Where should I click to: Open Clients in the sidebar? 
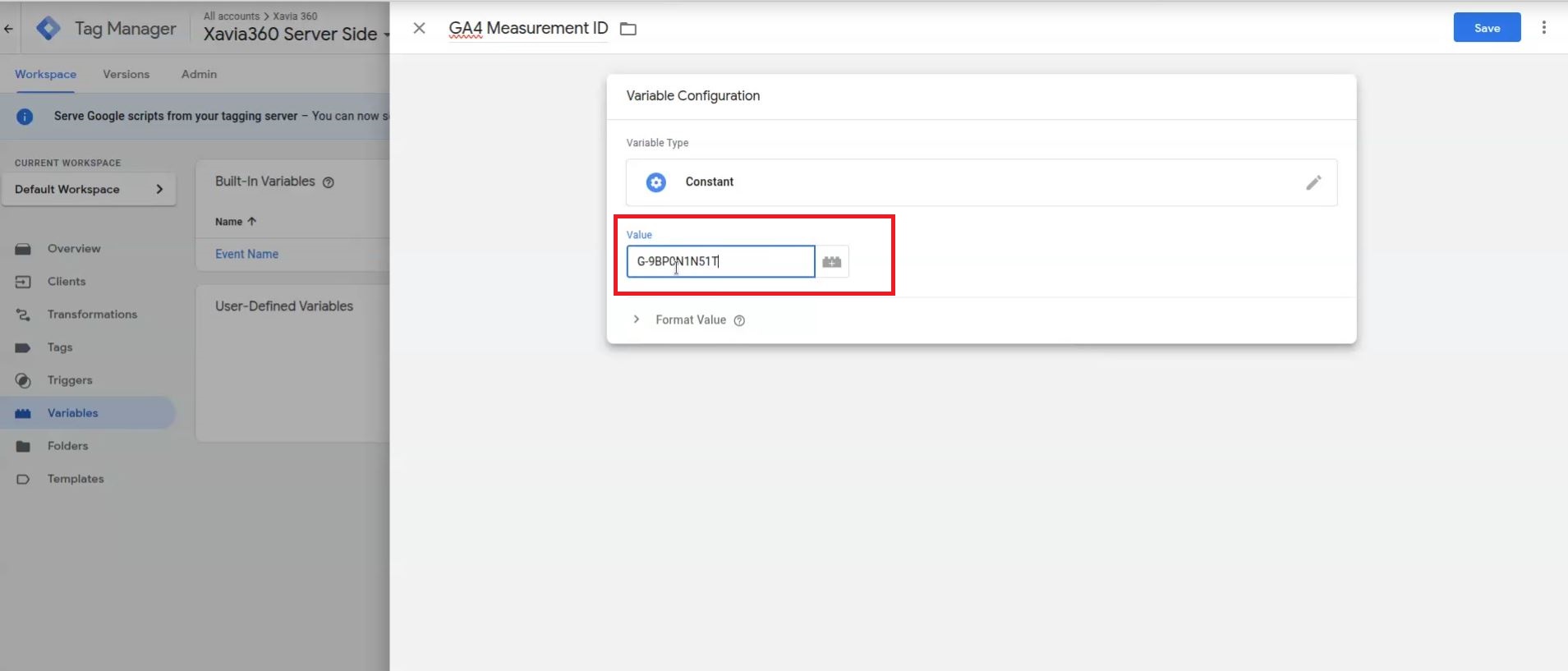(x=67, y=282)
